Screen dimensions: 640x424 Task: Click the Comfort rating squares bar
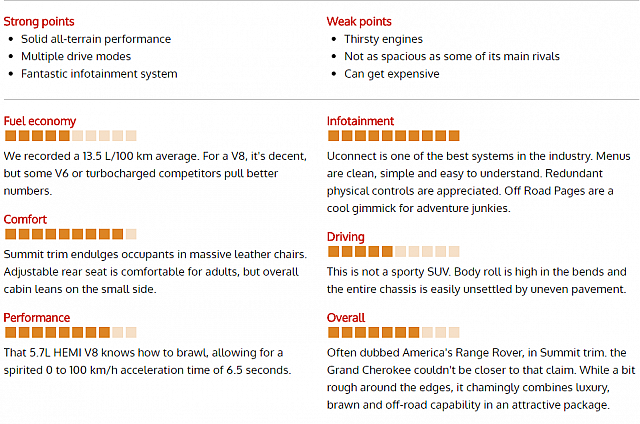[71, 234]
